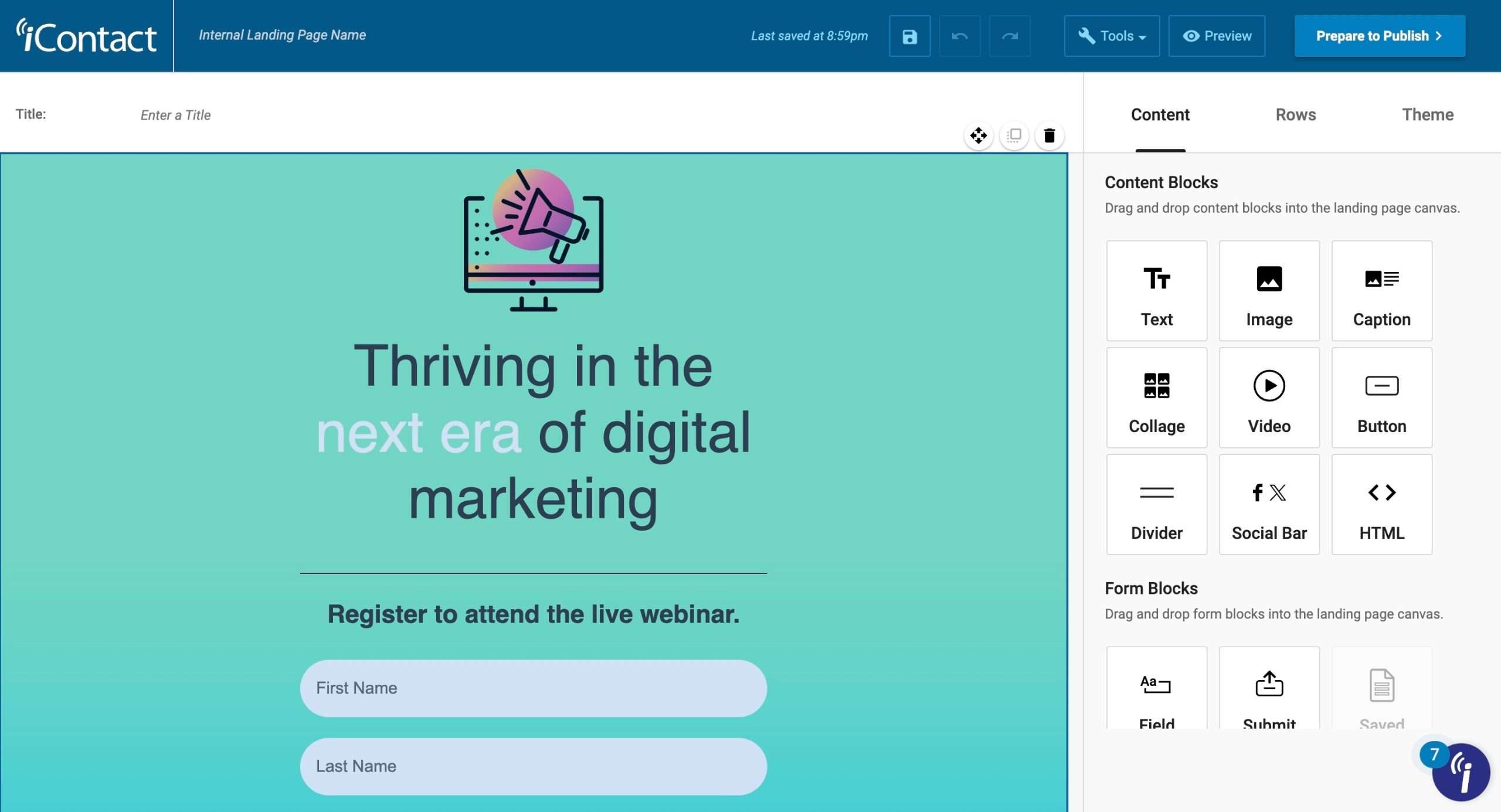The width and height of the screenshot is (1501, 812).
Task: Preview the landing page
Action: [x=1217, y=36]
